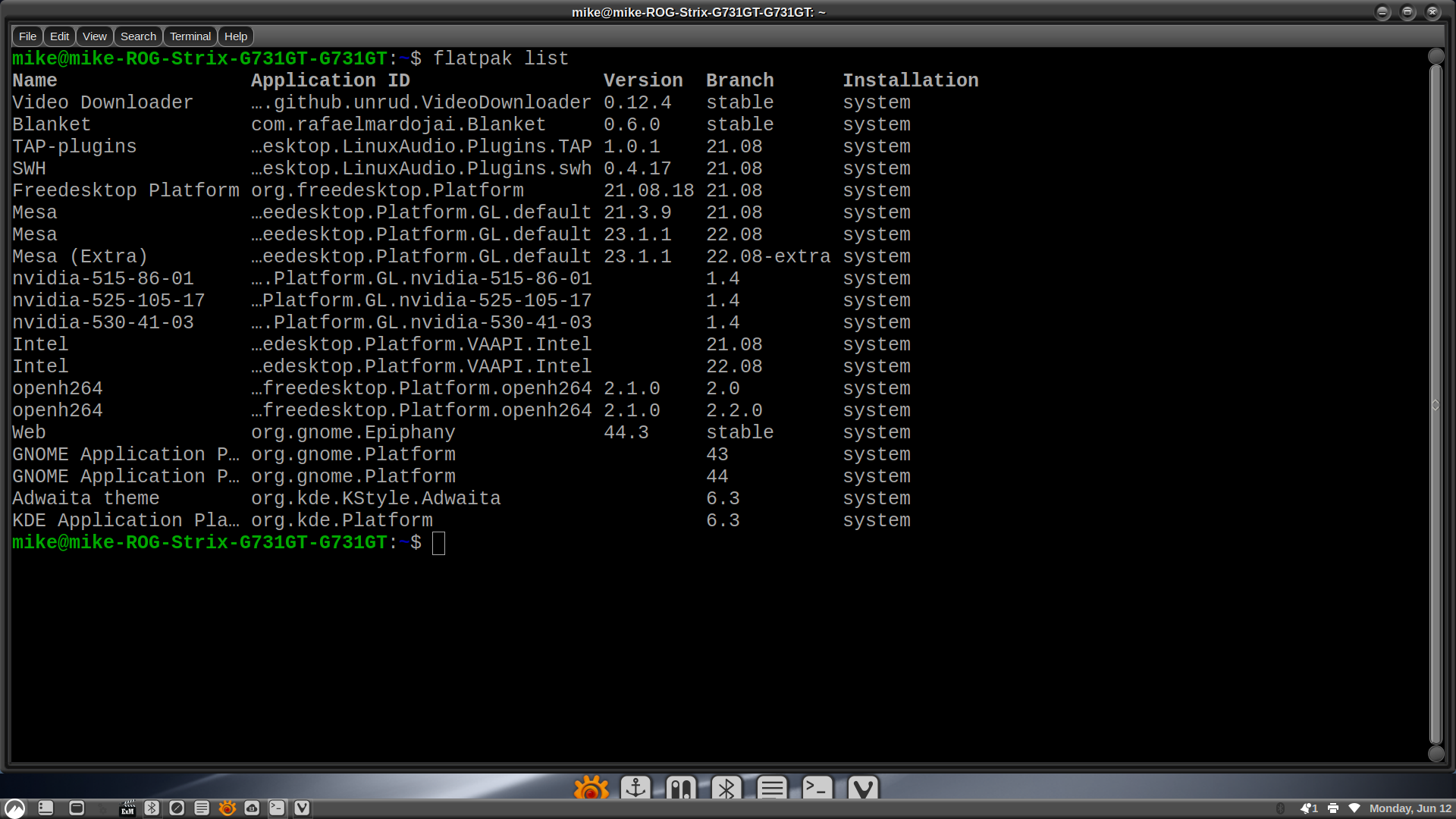Click the 'Branch' column header
Image resolution: width=1456 pixels, height=819 pixels.
(739, 81)
